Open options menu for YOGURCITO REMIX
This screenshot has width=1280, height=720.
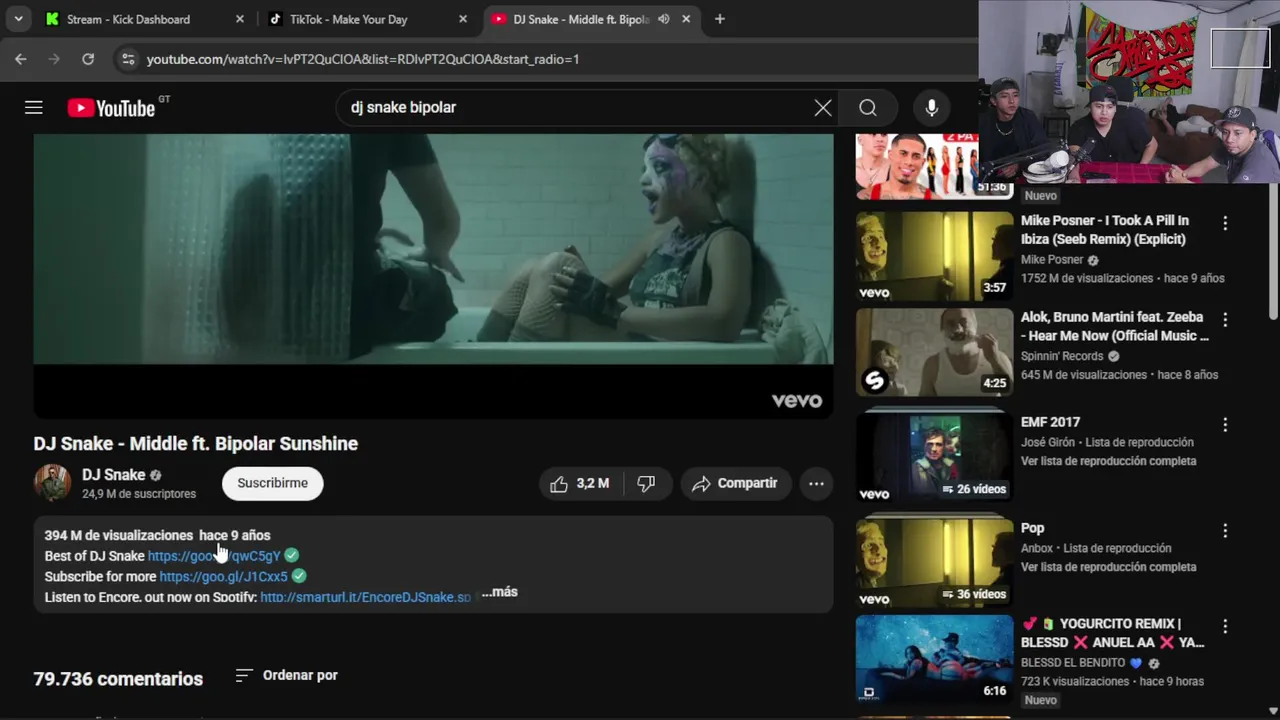tap(1225, 626)
